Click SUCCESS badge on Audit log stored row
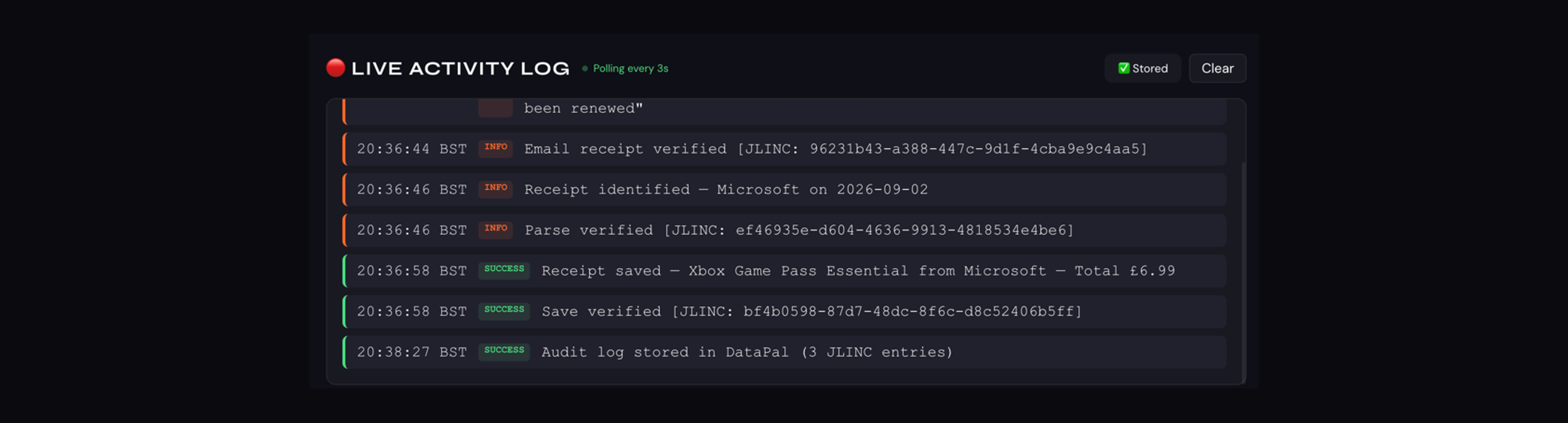 [x=504, y=352]
